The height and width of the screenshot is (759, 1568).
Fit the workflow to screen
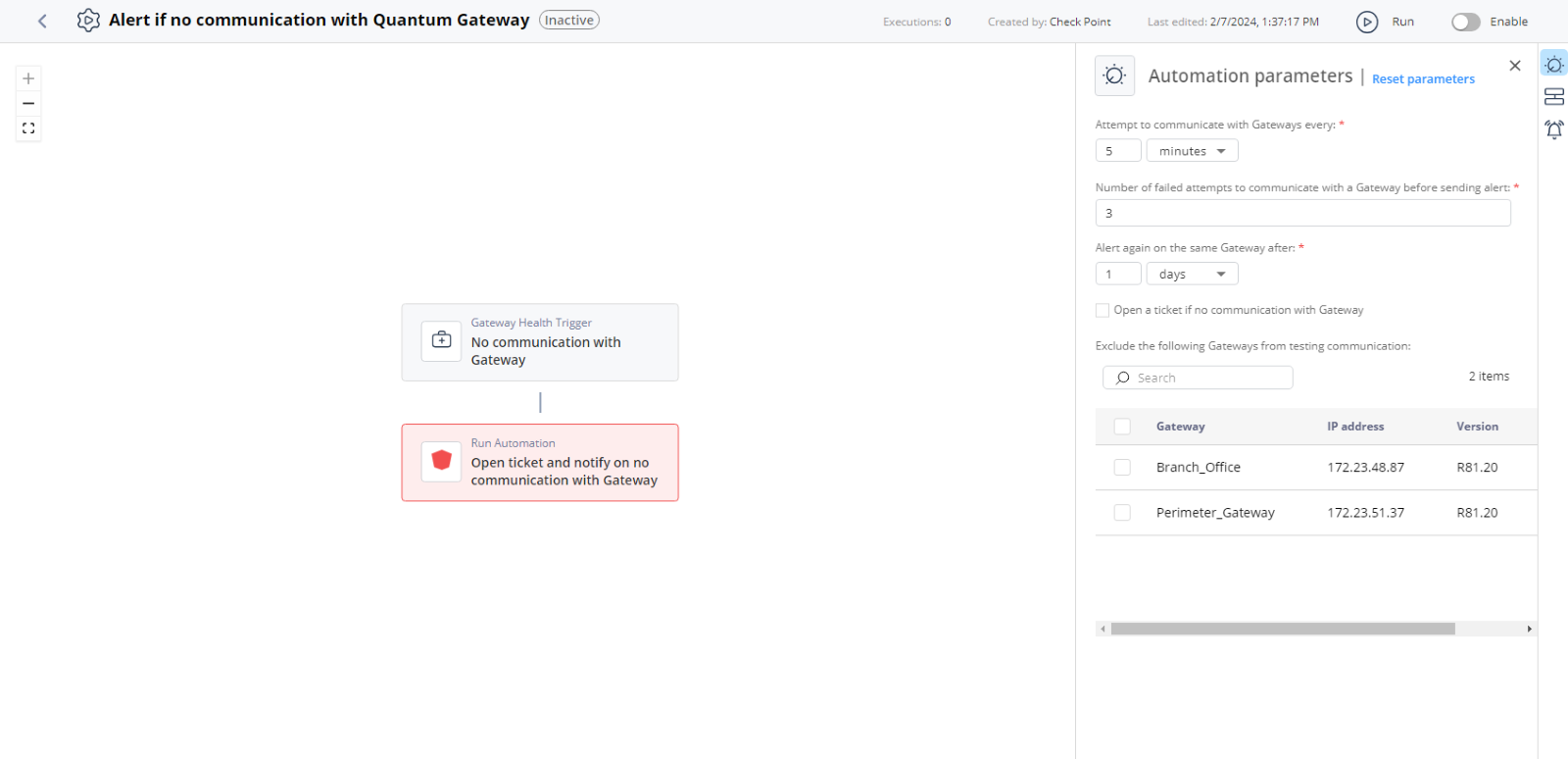[28, 128]
